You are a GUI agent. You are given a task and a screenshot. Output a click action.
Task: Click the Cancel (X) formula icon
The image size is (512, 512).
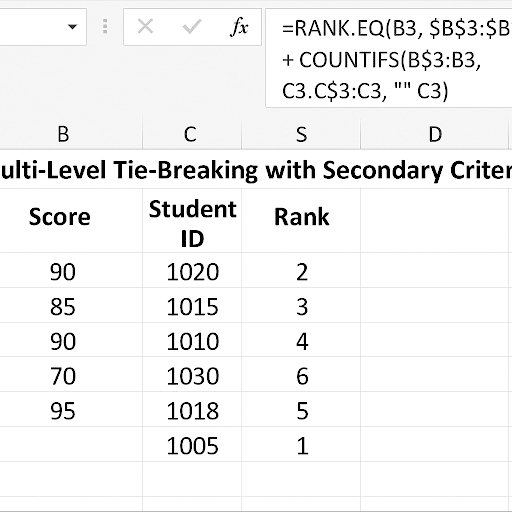[145, 27]
